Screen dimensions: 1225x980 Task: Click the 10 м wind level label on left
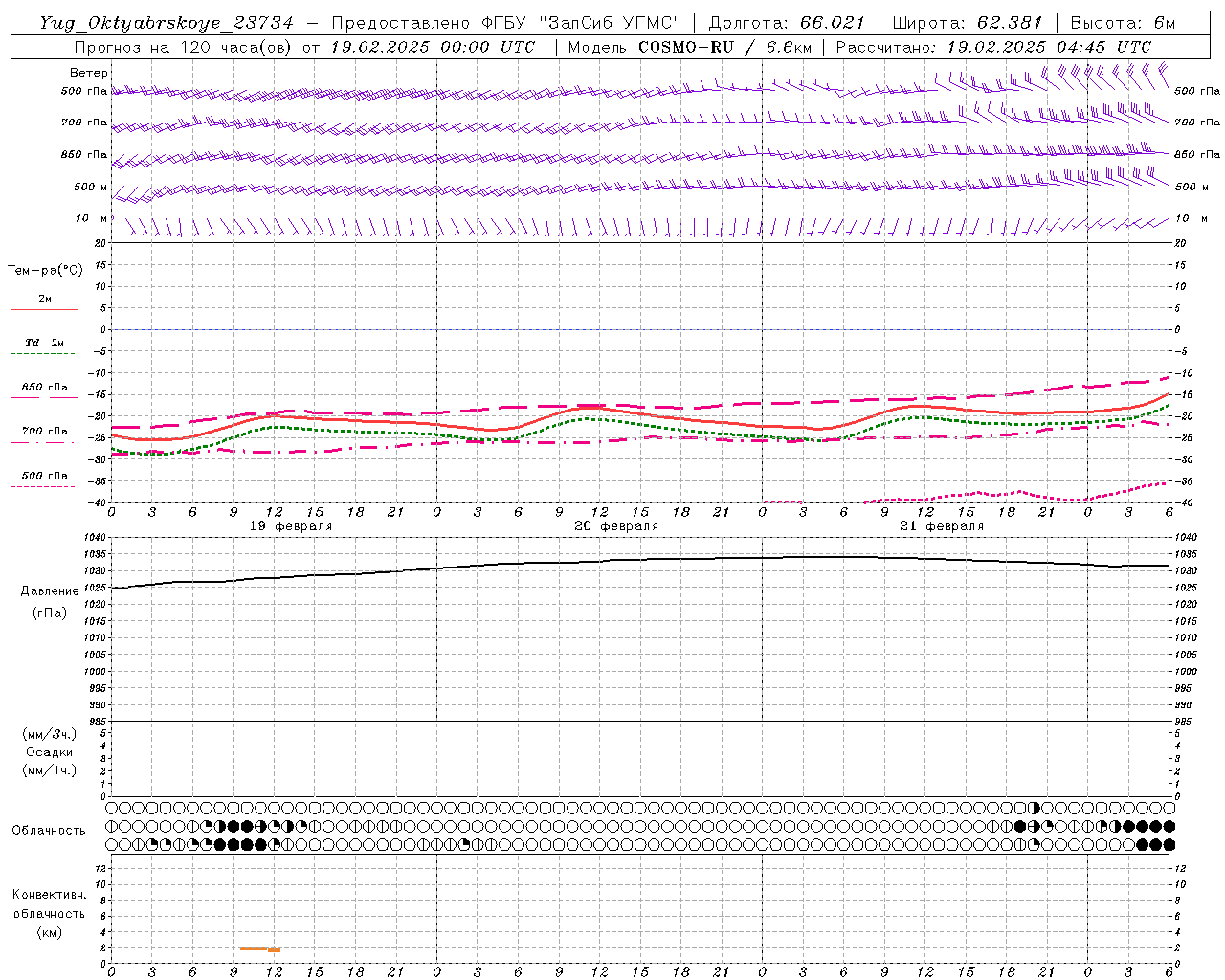pyautogui.click(x=91, y=218)
